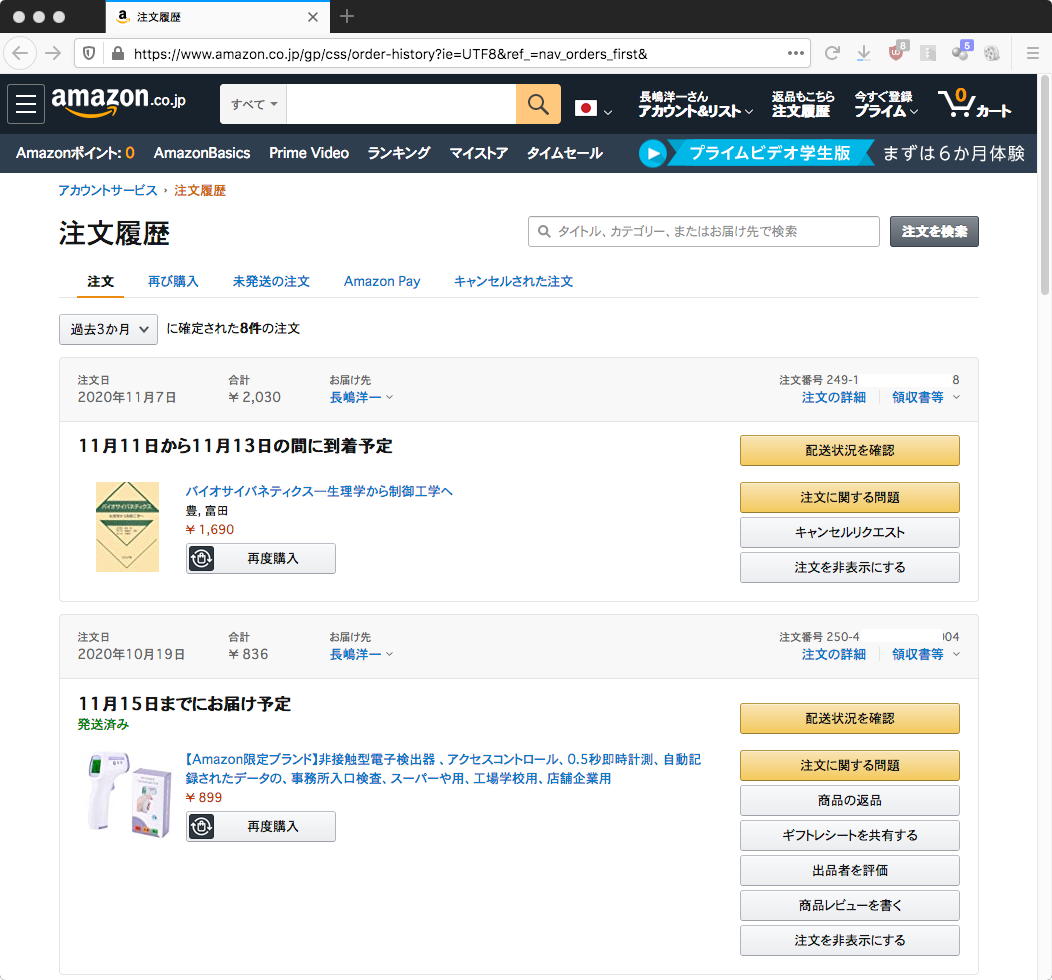
Task: Open ランキング in the nav bar
Action: 399,153
